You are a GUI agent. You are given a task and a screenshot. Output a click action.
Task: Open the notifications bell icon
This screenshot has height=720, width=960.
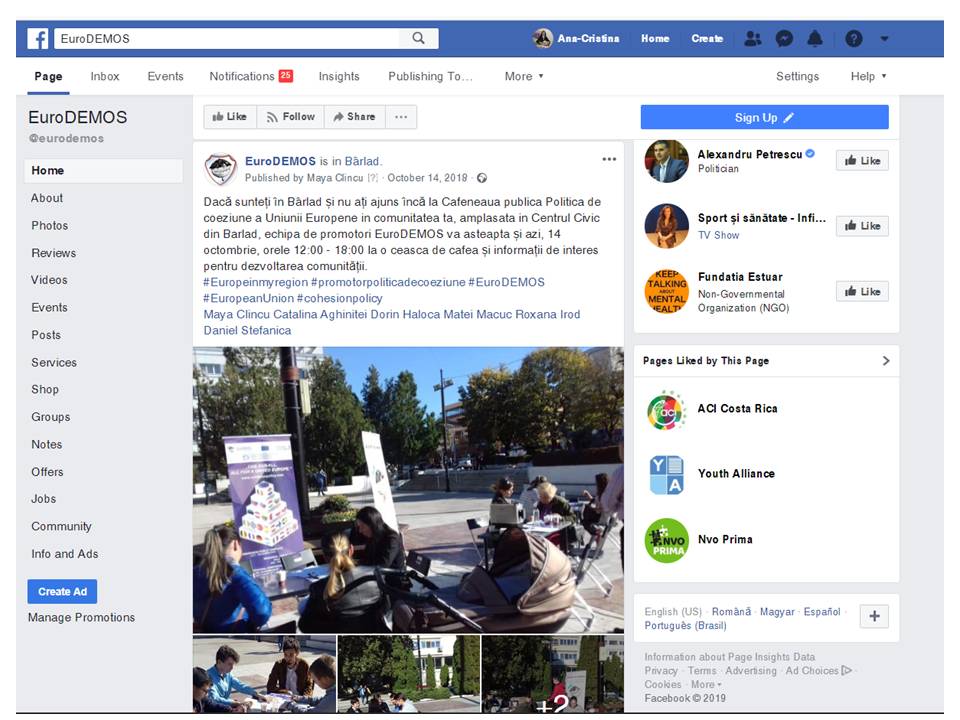point(815,39)
